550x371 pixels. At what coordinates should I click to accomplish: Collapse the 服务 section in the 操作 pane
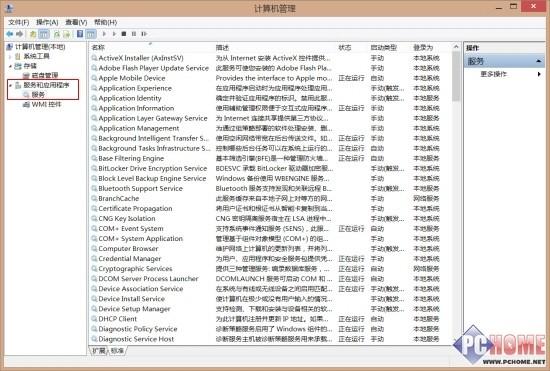(x=538, y=61)
